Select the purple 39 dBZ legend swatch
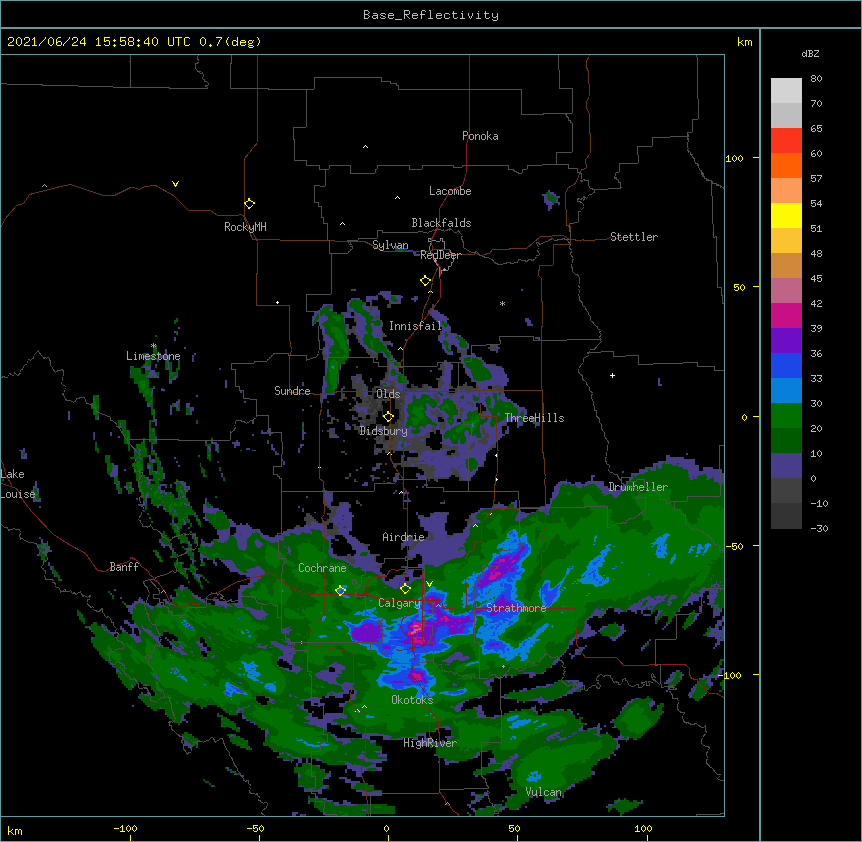This screenshot has height=842, width=862. (x=786, y=341)
